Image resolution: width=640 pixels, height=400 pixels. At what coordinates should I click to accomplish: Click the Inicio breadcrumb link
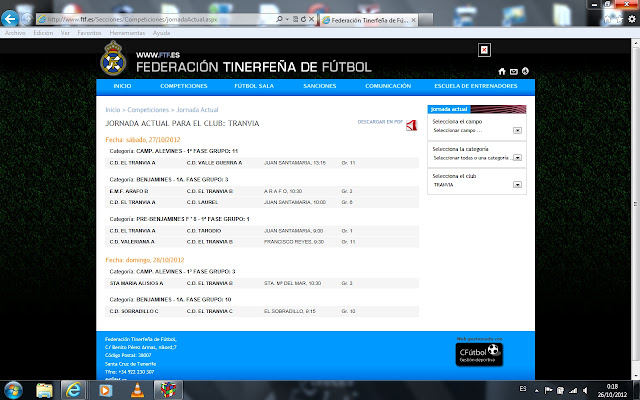(113, 110)
